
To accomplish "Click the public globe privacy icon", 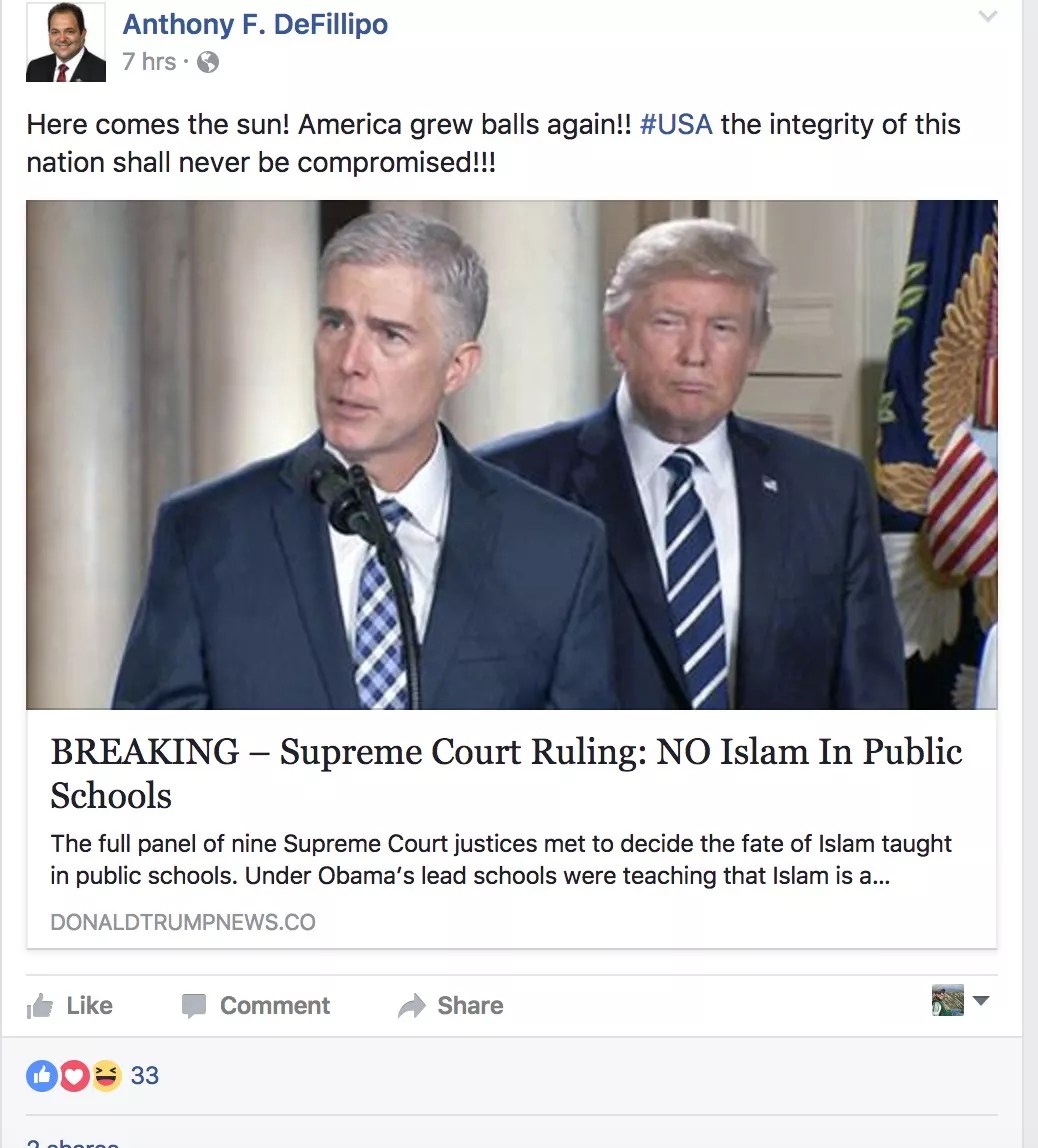I will click(208, 62).
